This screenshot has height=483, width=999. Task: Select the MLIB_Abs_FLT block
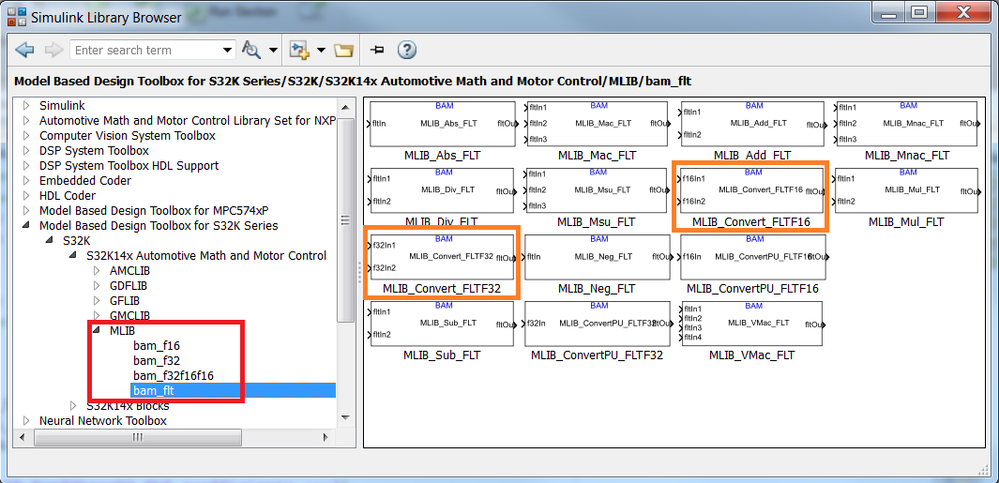[443, 124]
